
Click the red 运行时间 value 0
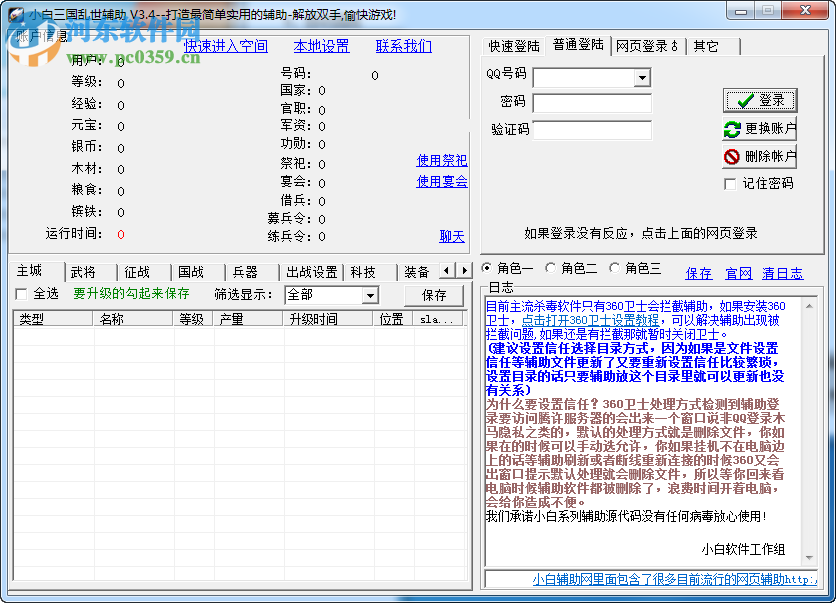121,235
